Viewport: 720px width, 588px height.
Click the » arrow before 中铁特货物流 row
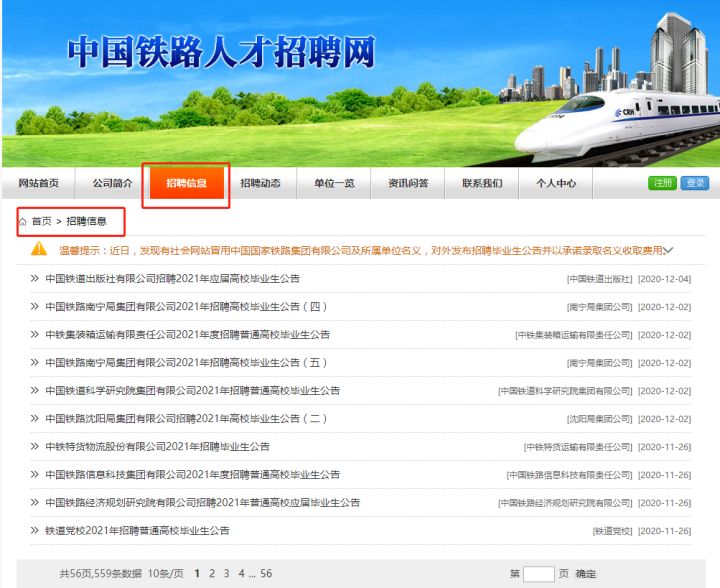point(34,446)
